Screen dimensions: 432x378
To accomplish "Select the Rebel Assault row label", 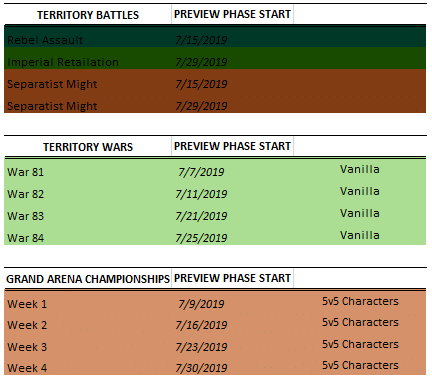I will (45, 40).
